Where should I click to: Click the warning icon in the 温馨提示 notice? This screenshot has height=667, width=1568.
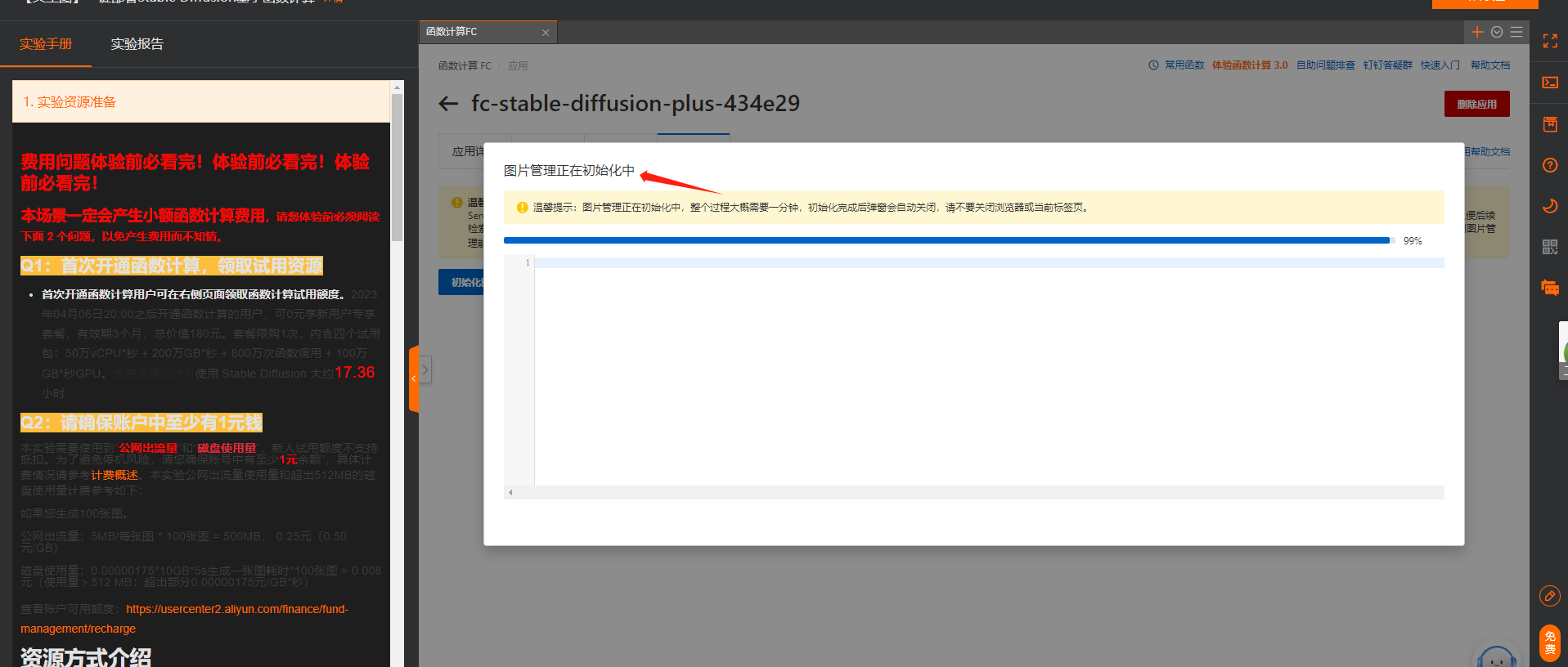[x=522, y=208]
